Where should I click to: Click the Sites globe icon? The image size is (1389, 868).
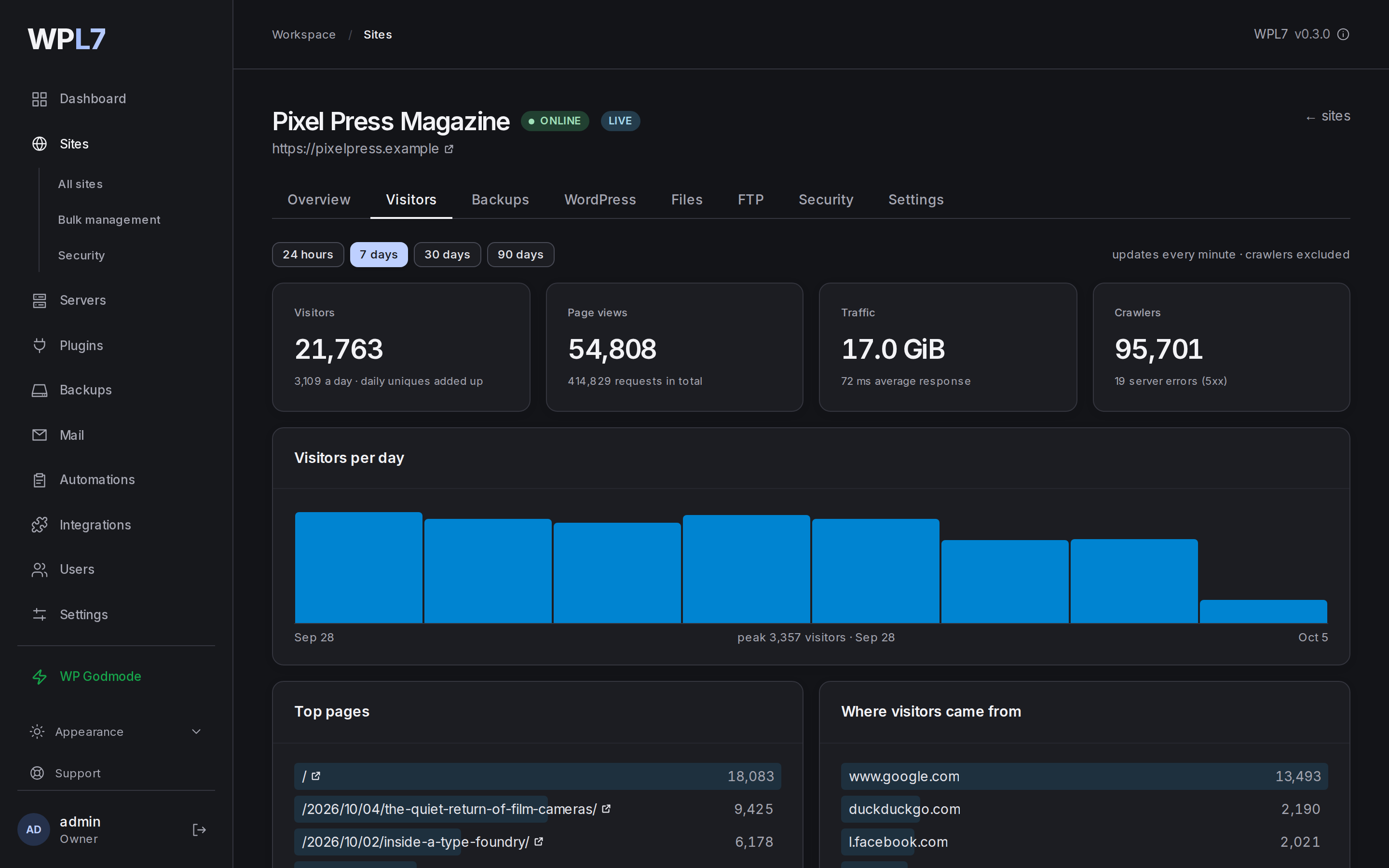click(x=39, y=144)
